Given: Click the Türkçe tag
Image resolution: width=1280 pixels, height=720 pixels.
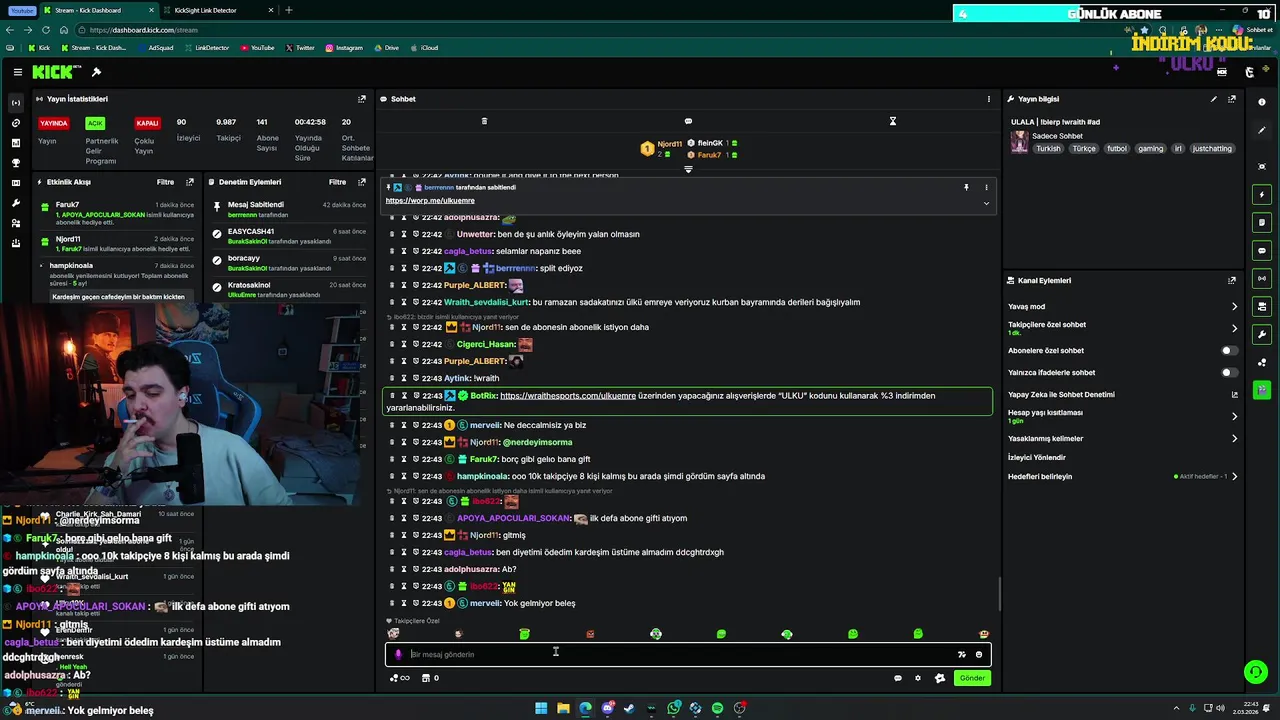Looking at the screenshot, I should point(1084,149).
